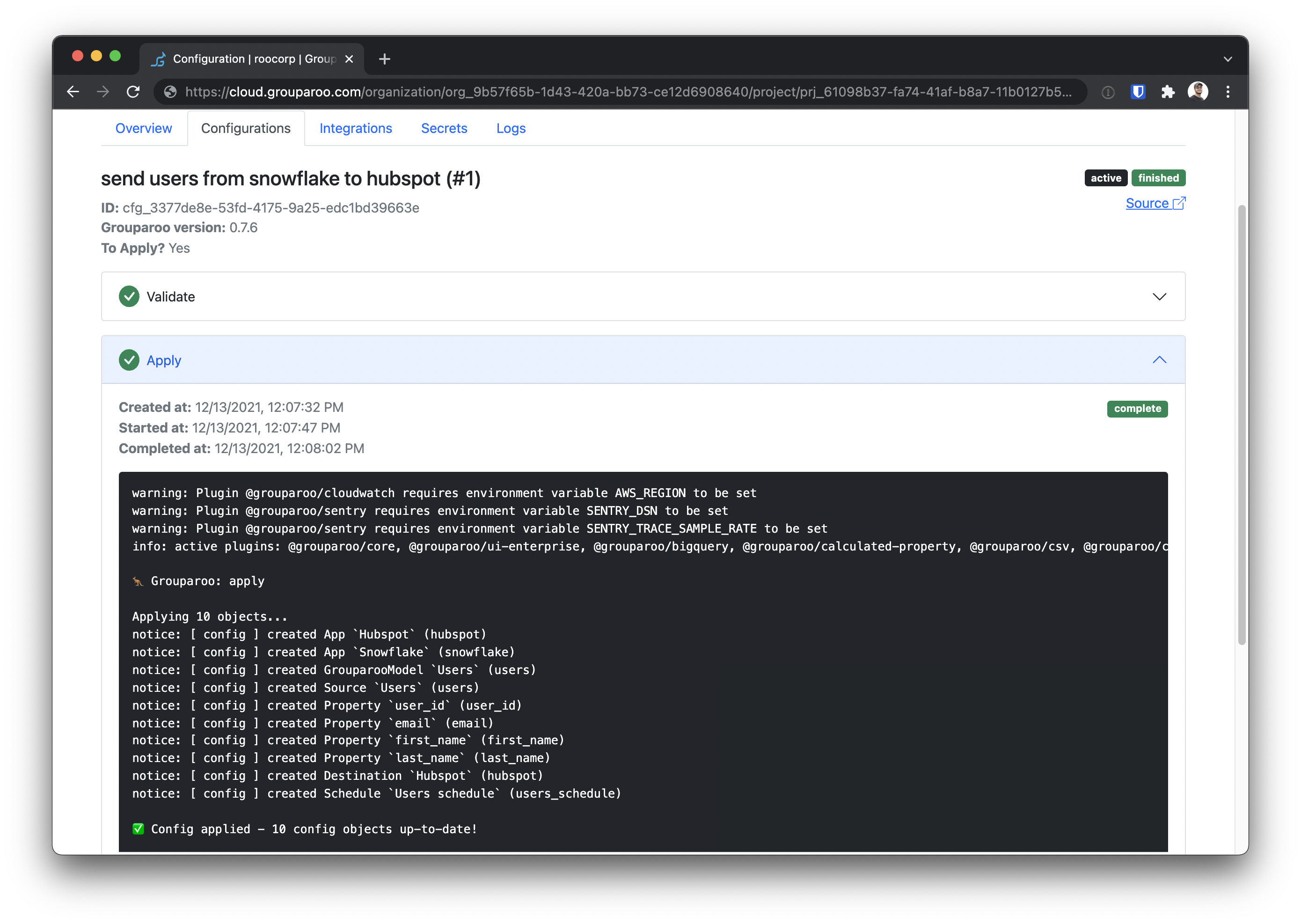
Task: Click the page vertical scrollbar
Action: (1242, 424)
